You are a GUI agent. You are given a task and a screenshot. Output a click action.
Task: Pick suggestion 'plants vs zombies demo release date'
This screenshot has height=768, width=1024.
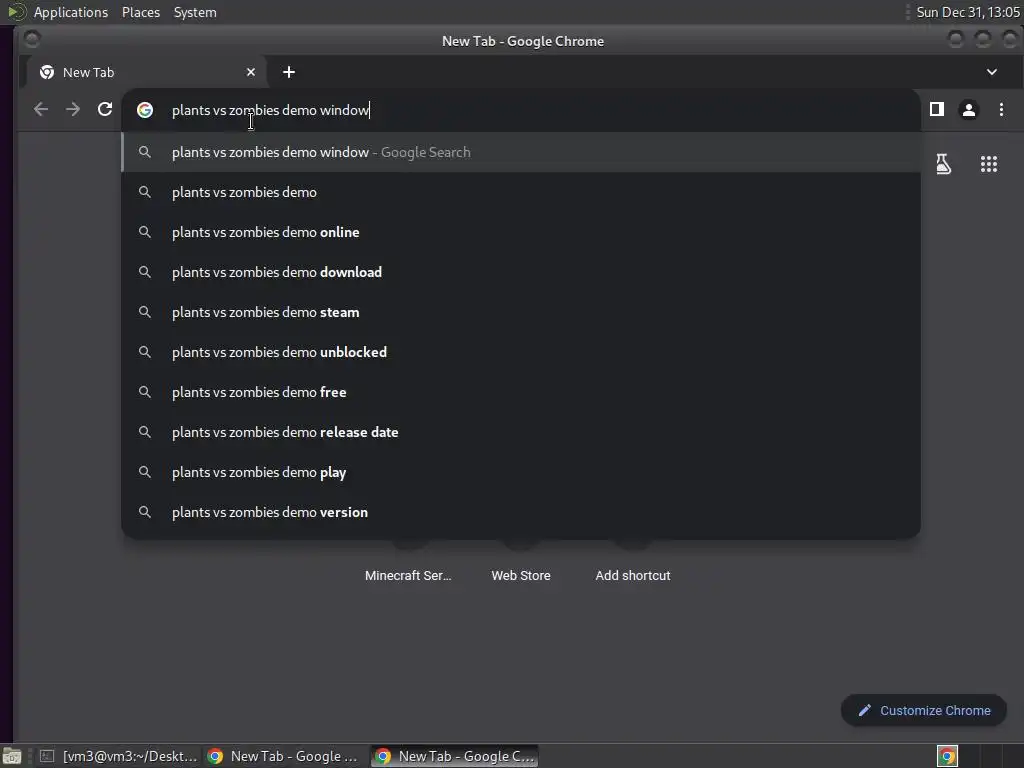point(521,432)
